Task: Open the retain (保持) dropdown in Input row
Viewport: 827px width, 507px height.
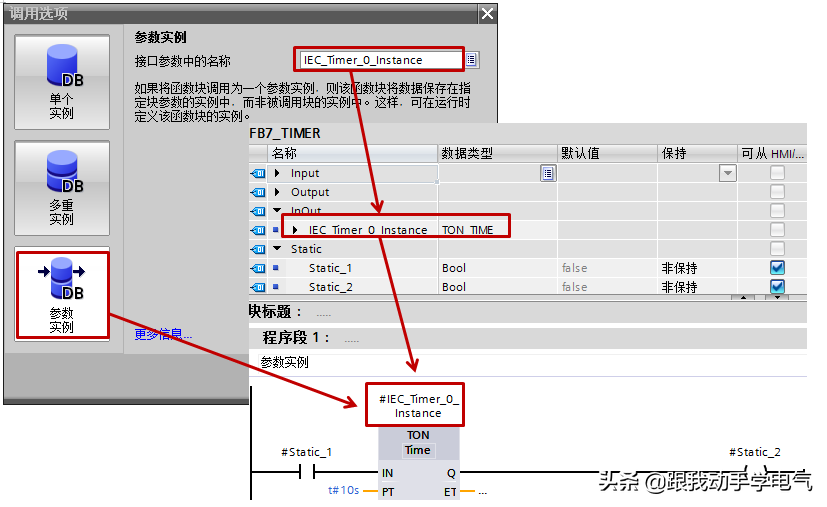Action: (727, 173)
